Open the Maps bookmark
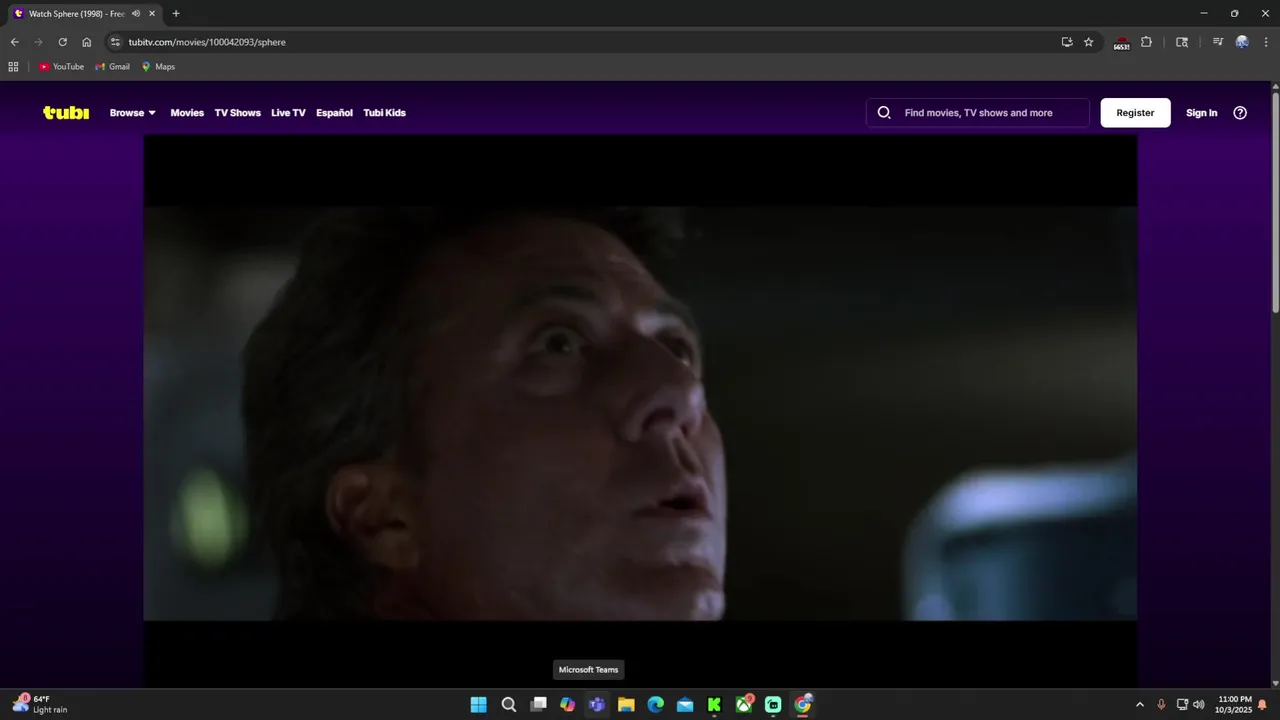The width and height of the screenshot is (1280, 720). point(158,67)
